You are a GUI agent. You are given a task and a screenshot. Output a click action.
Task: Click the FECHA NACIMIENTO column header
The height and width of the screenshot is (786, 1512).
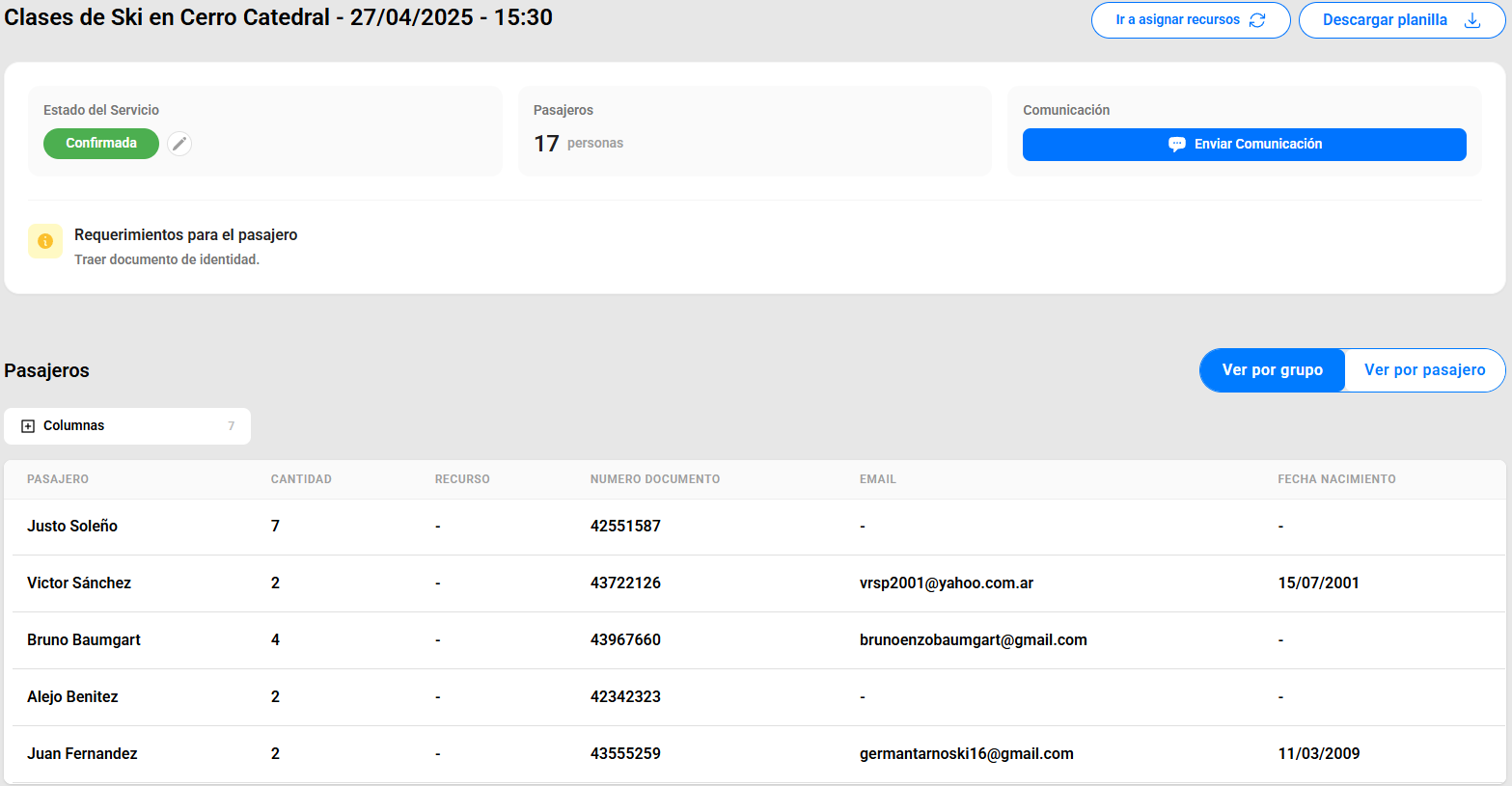pos(1336,479)
